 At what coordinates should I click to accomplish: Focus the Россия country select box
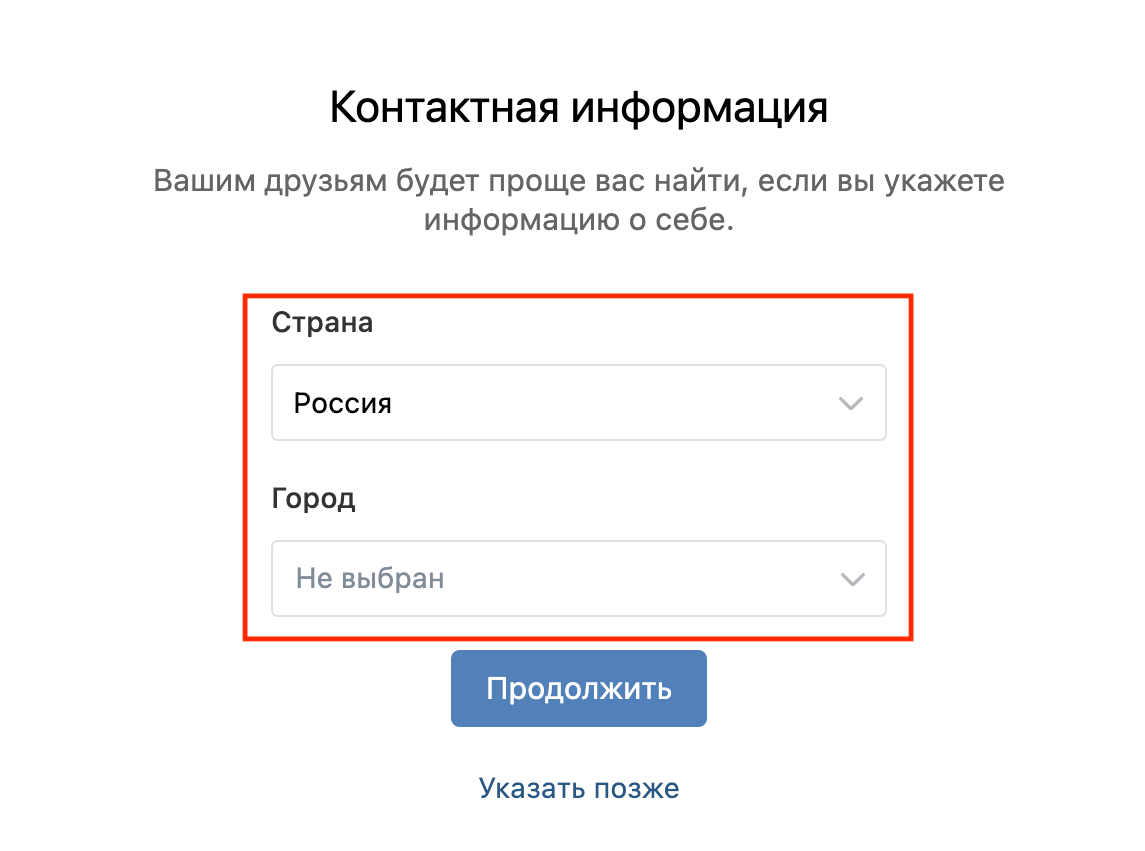click(578, 403)
